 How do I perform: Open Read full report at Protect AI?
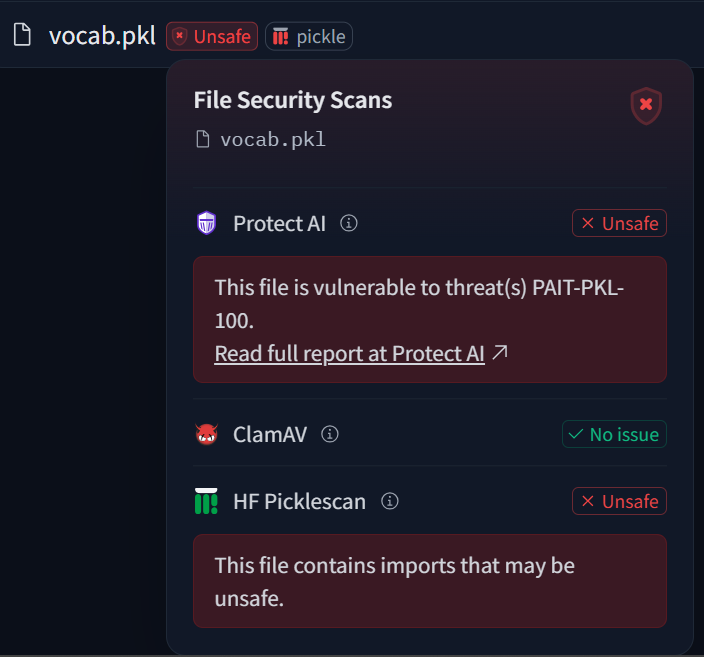point(349,353)
